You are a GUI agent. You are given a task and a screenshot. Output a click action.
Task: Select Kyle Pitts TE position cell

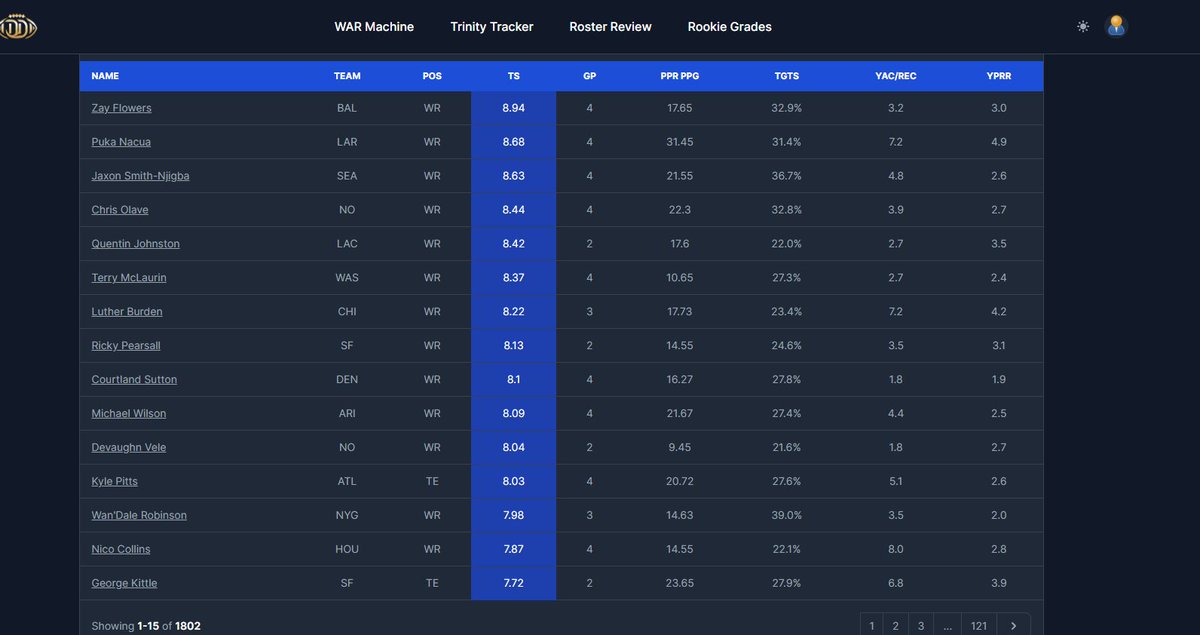(432, 482)
